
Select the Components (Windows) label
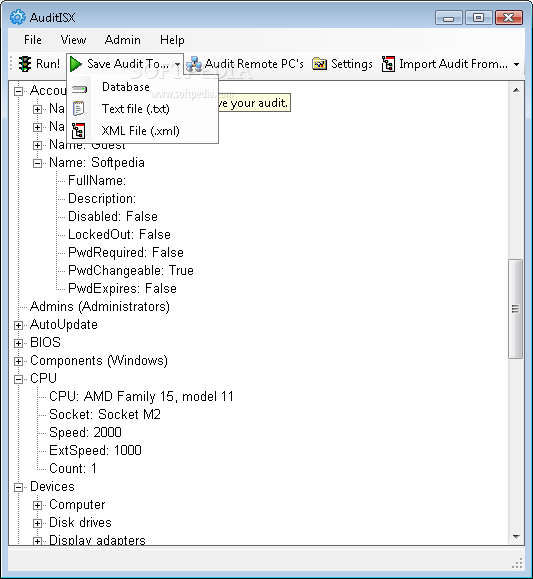99,361
